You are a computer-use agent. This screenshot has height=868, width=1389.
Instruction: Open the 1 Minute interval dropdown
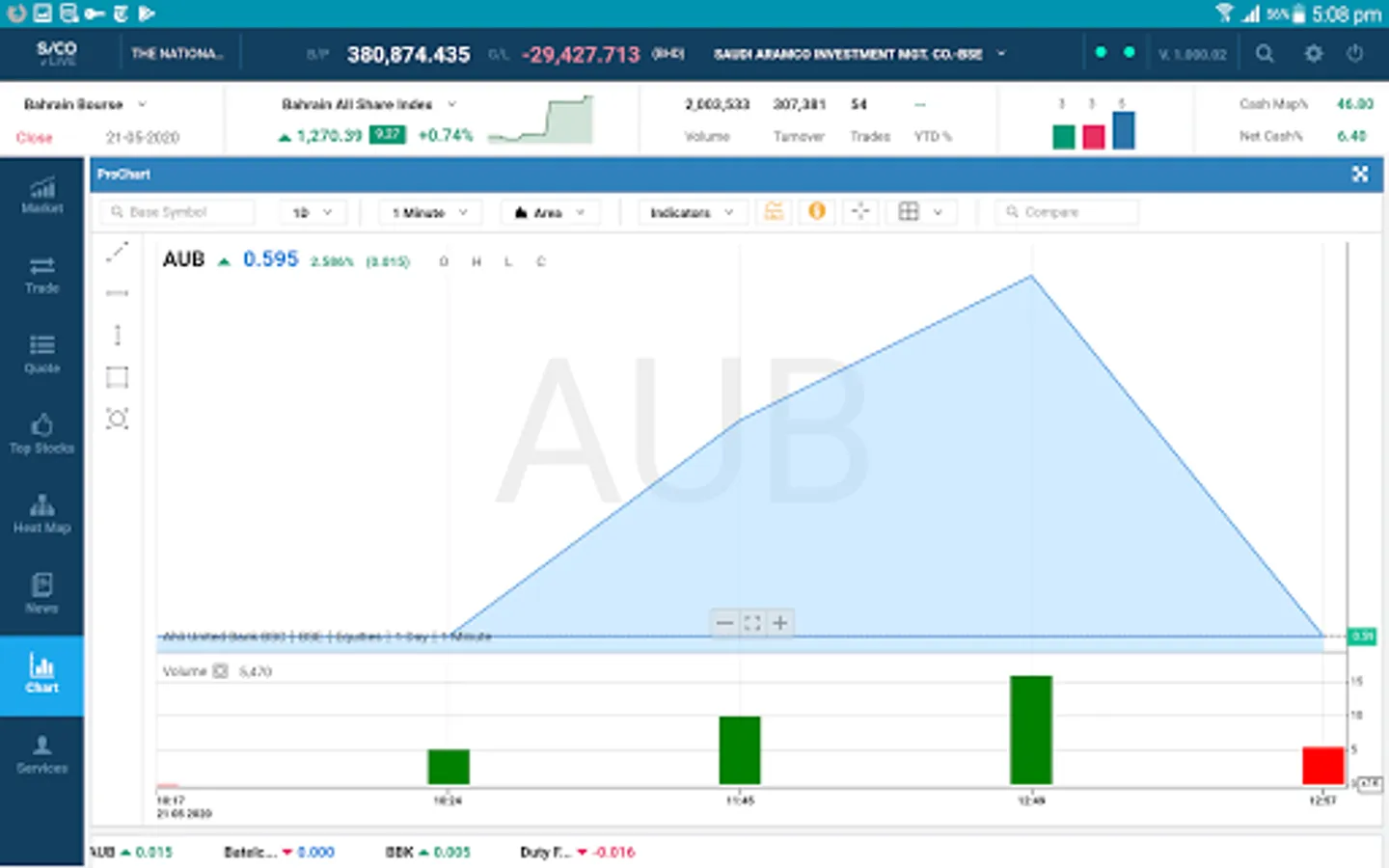[x=429, y=212]
